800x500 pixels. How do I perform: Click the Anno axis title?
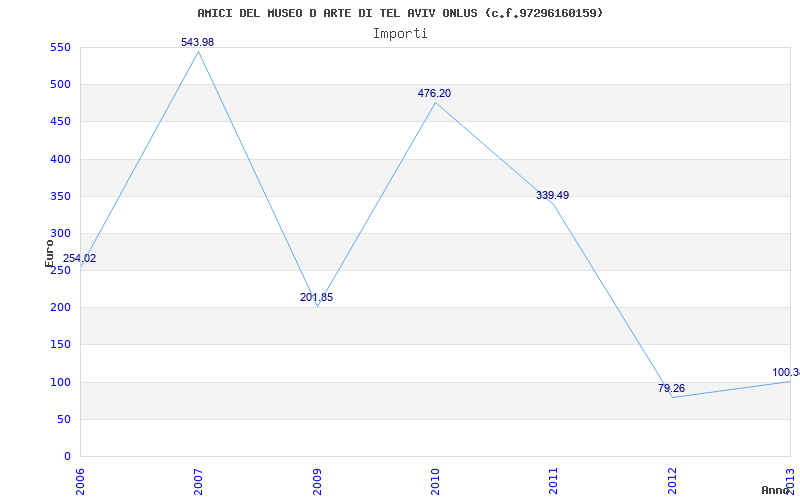tap(776, 490)
